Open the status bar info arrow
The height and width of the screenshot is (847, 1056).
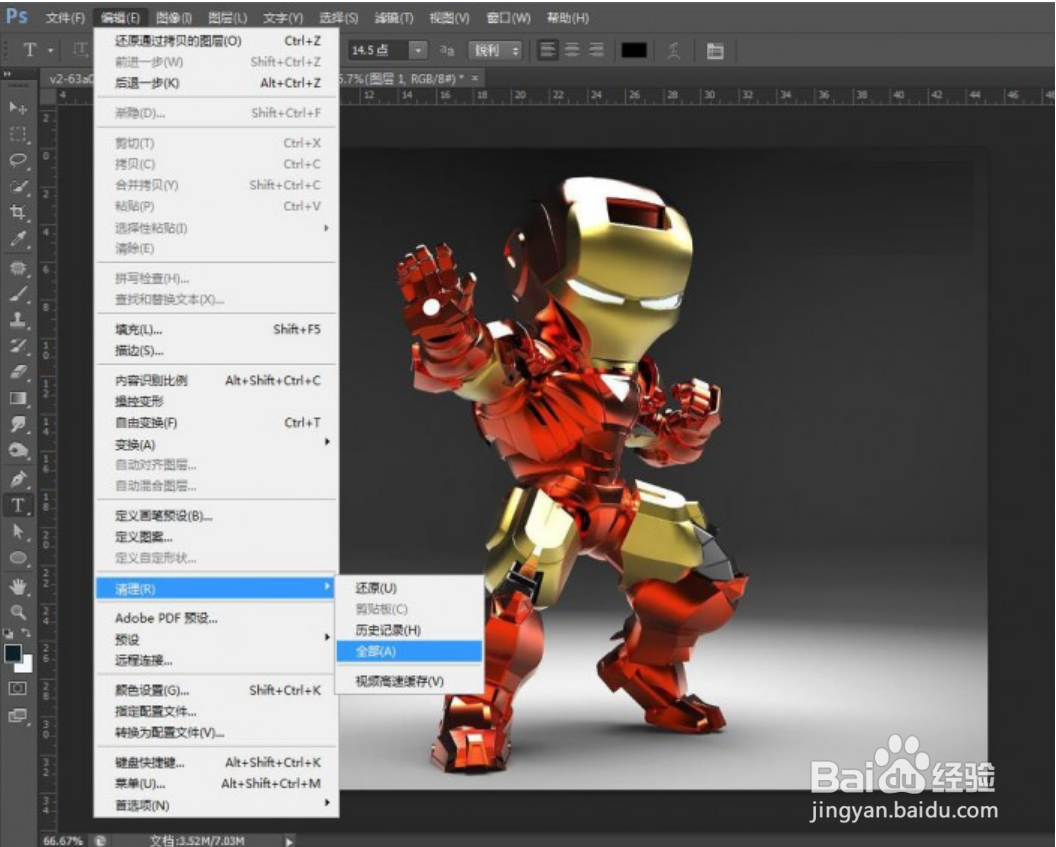[289, 841]
